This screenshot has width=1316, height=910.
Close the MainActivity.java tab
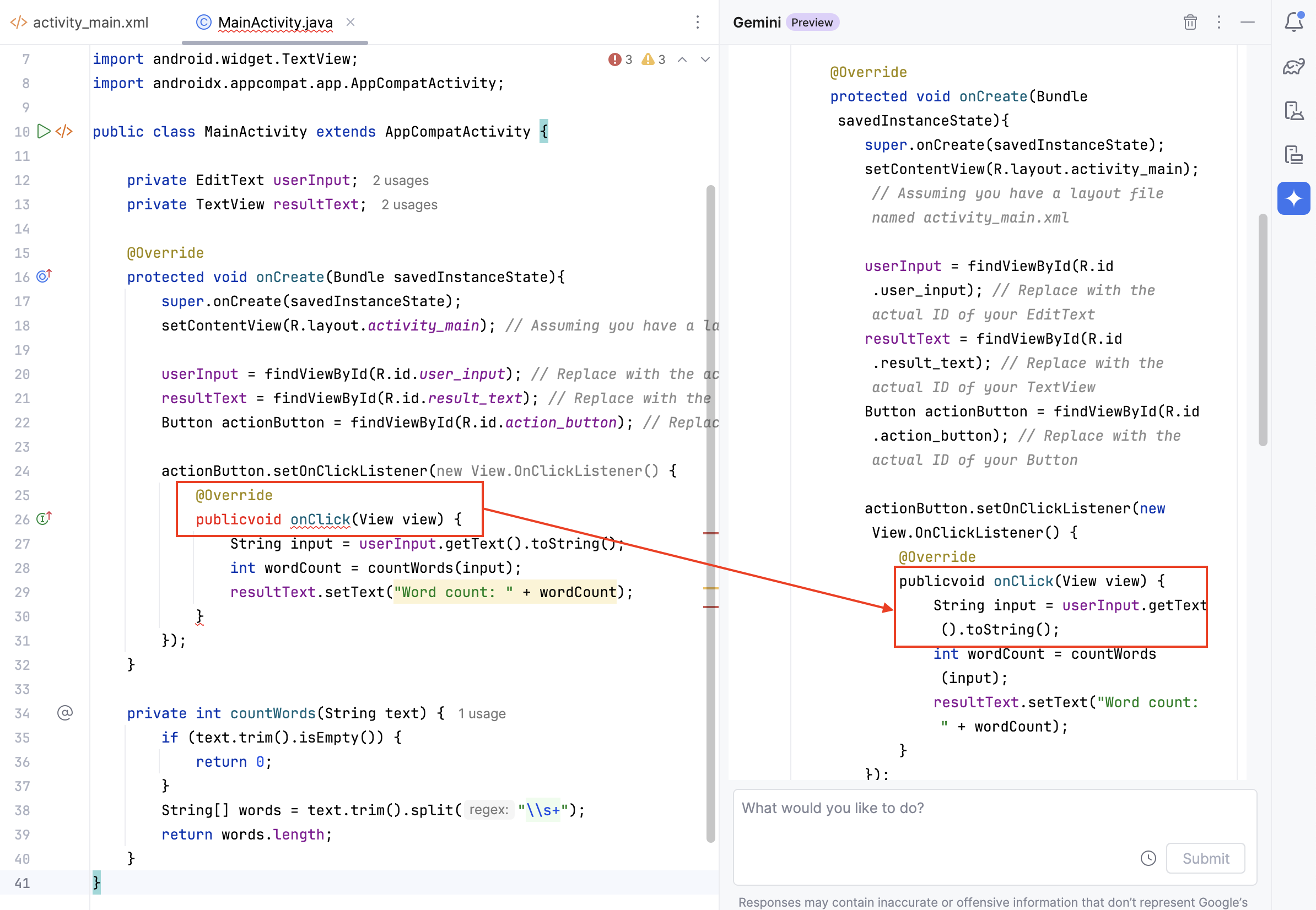[350, 22]
